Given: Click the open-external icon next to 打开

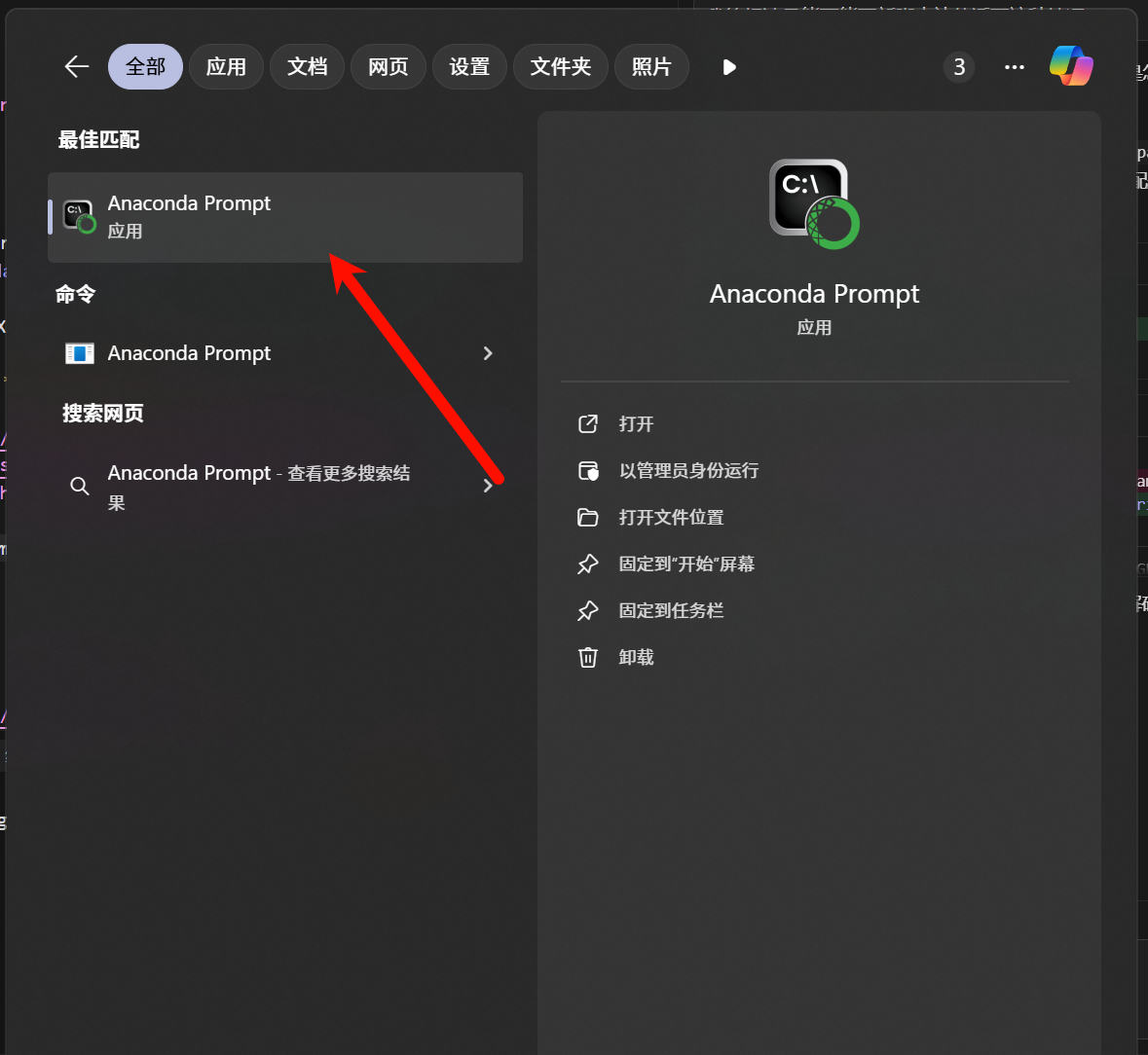Looking at the screenshot, I should tap(588, 423).
